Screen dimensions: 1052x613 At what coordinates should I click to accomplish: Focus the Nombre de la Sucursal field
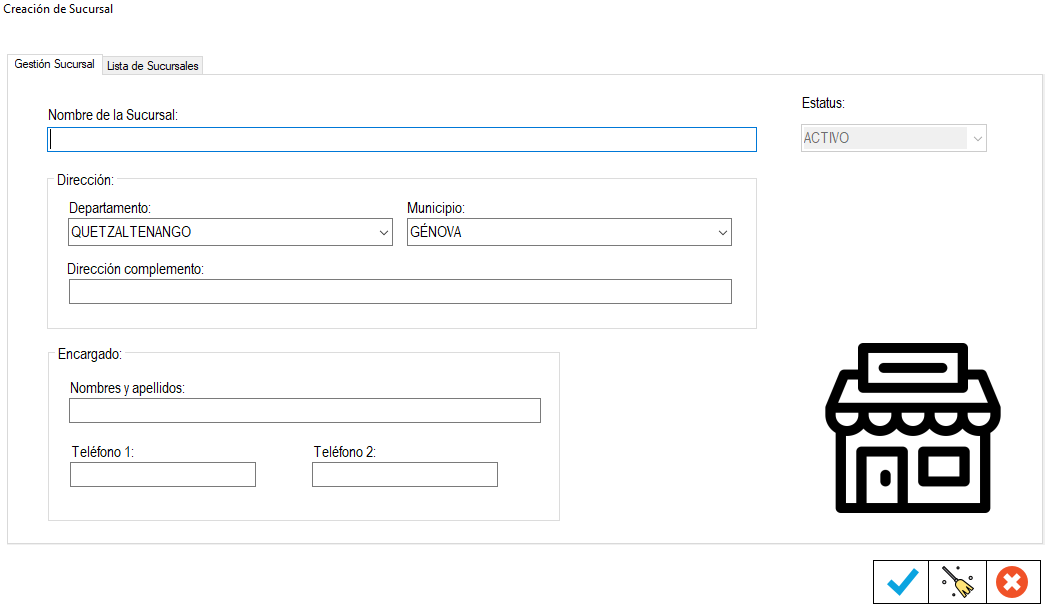401,139
